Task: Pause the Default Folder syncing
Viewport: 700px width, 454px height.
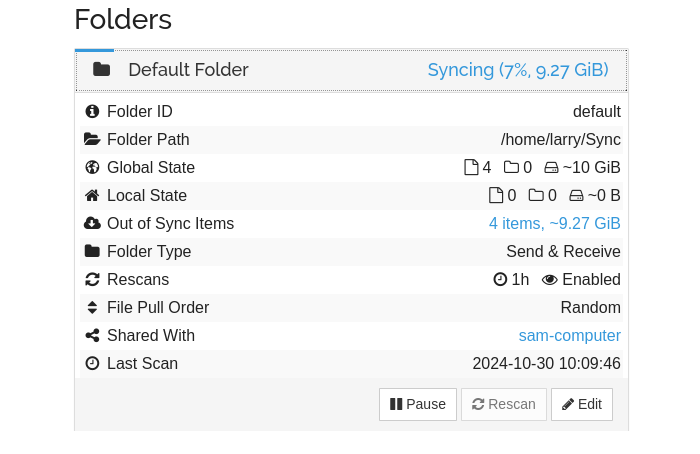Action: [x=417, y=404]
